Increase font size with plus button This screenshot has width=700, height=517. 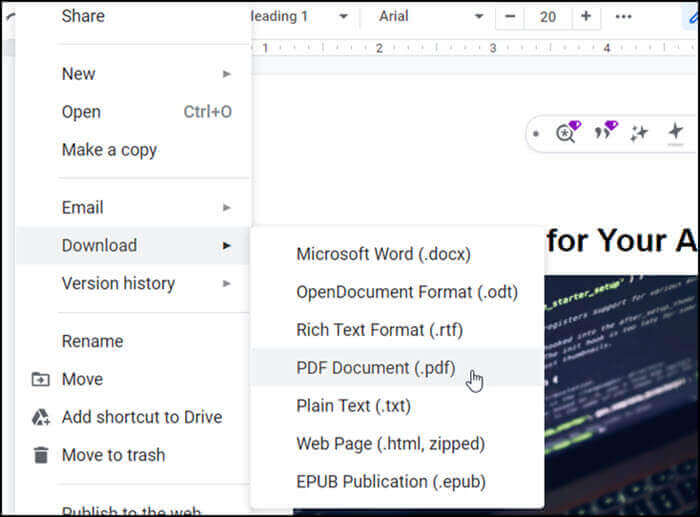click(x=586, y=17)
